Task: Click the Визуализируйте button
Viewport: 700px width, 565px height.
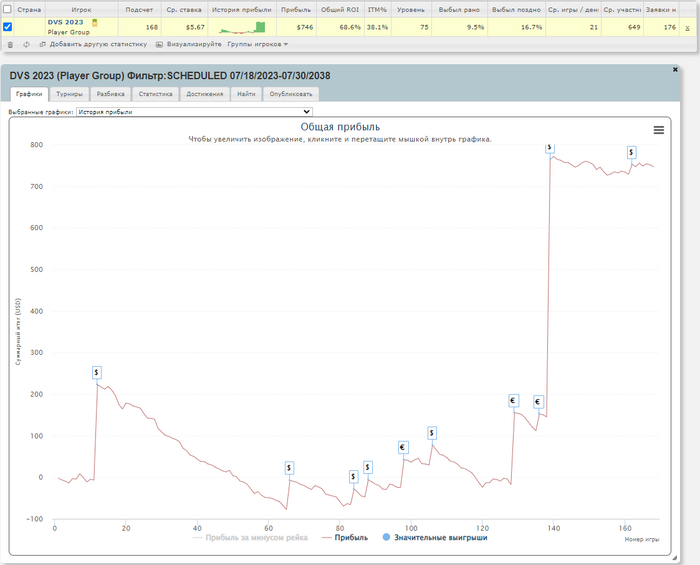Action: pos(194,44)
